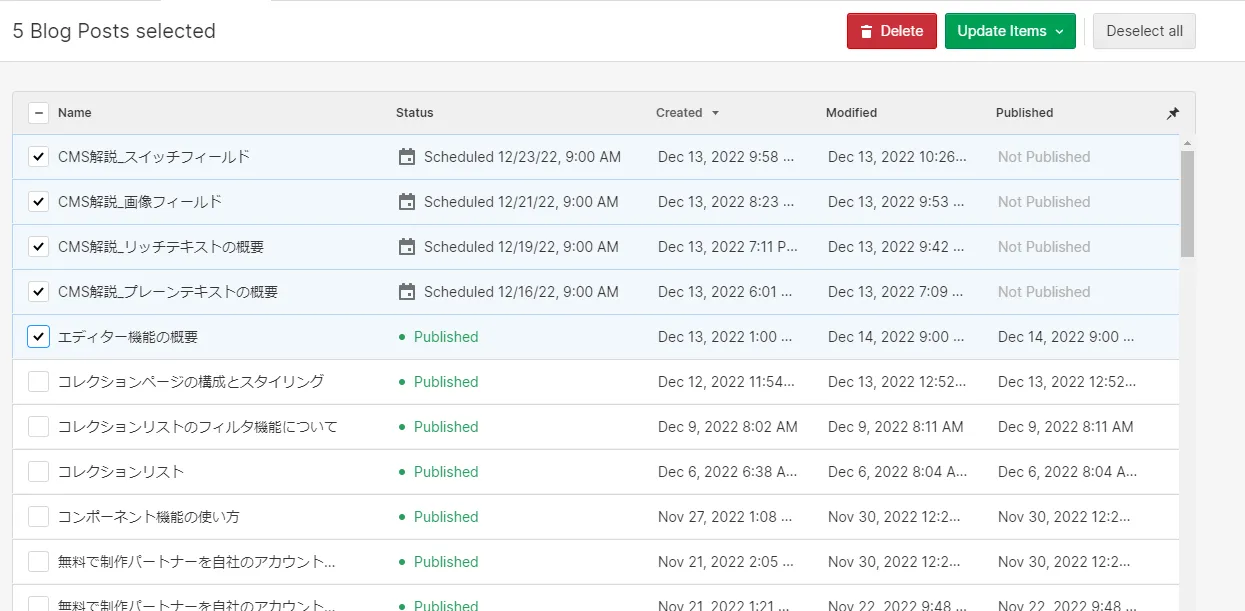
Task: Click calendar icon for 12/21/22 schedule
Action: point(406,202)
